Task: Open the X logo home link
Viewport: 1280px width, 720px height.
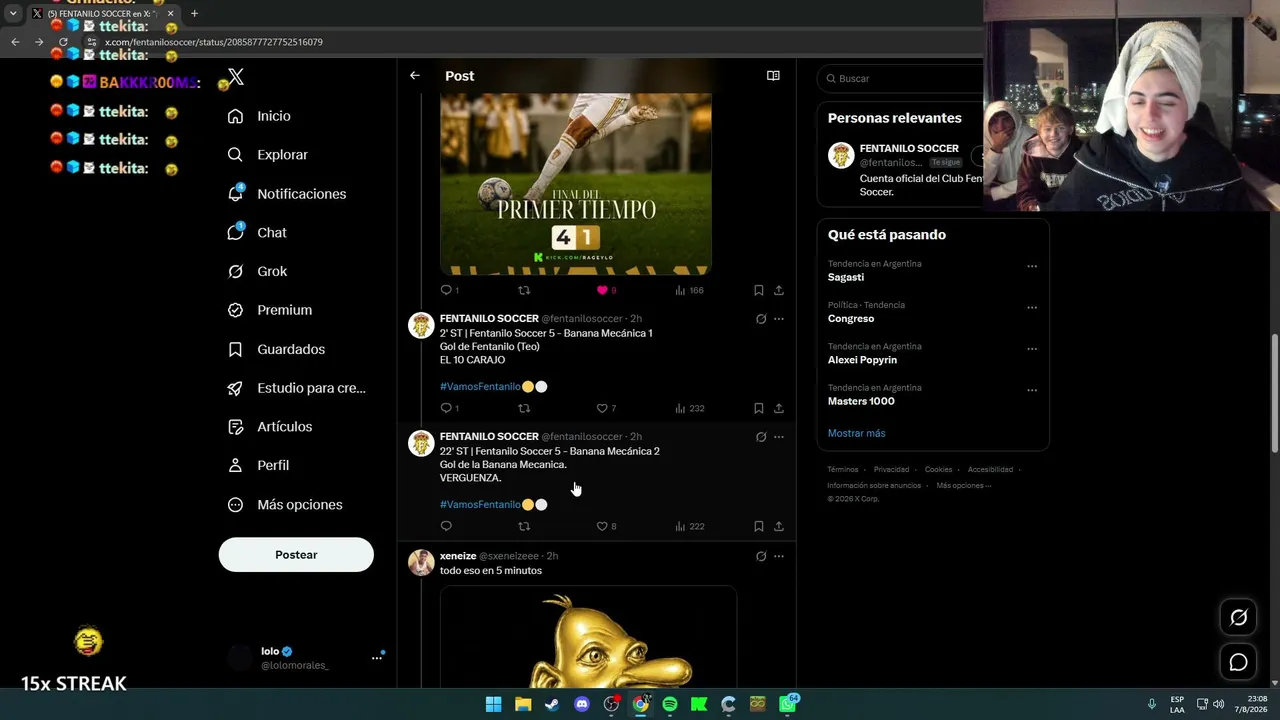Action: click(x=236, y=77)
